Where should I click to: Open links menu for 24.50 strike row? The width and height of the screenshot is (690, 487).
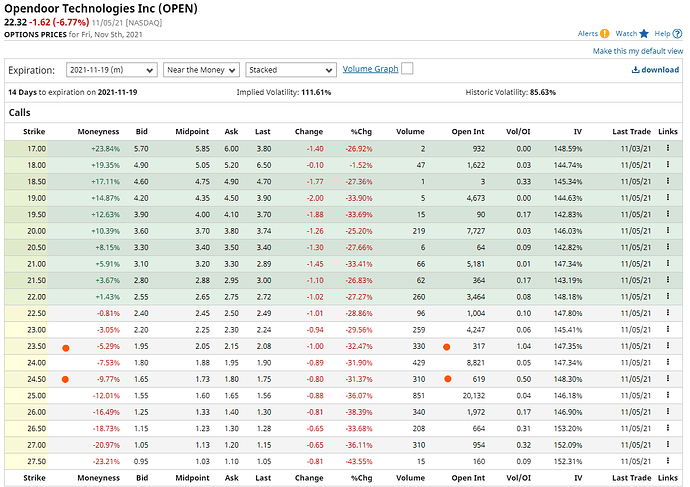[x=668, y=378]
